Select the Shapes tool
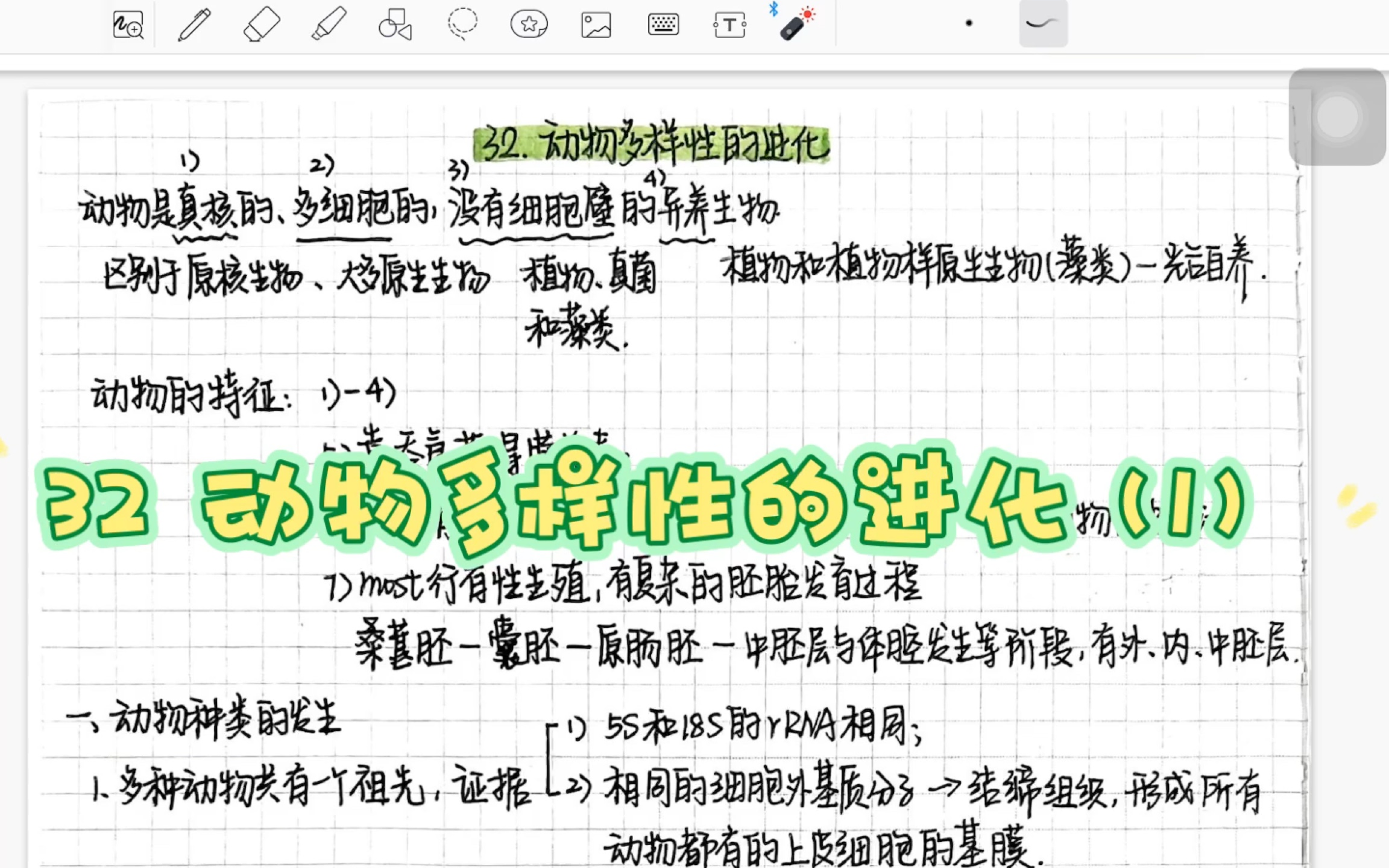This screenshot has height=868, width=1389. pyautogui.click(x=395, y=25)
